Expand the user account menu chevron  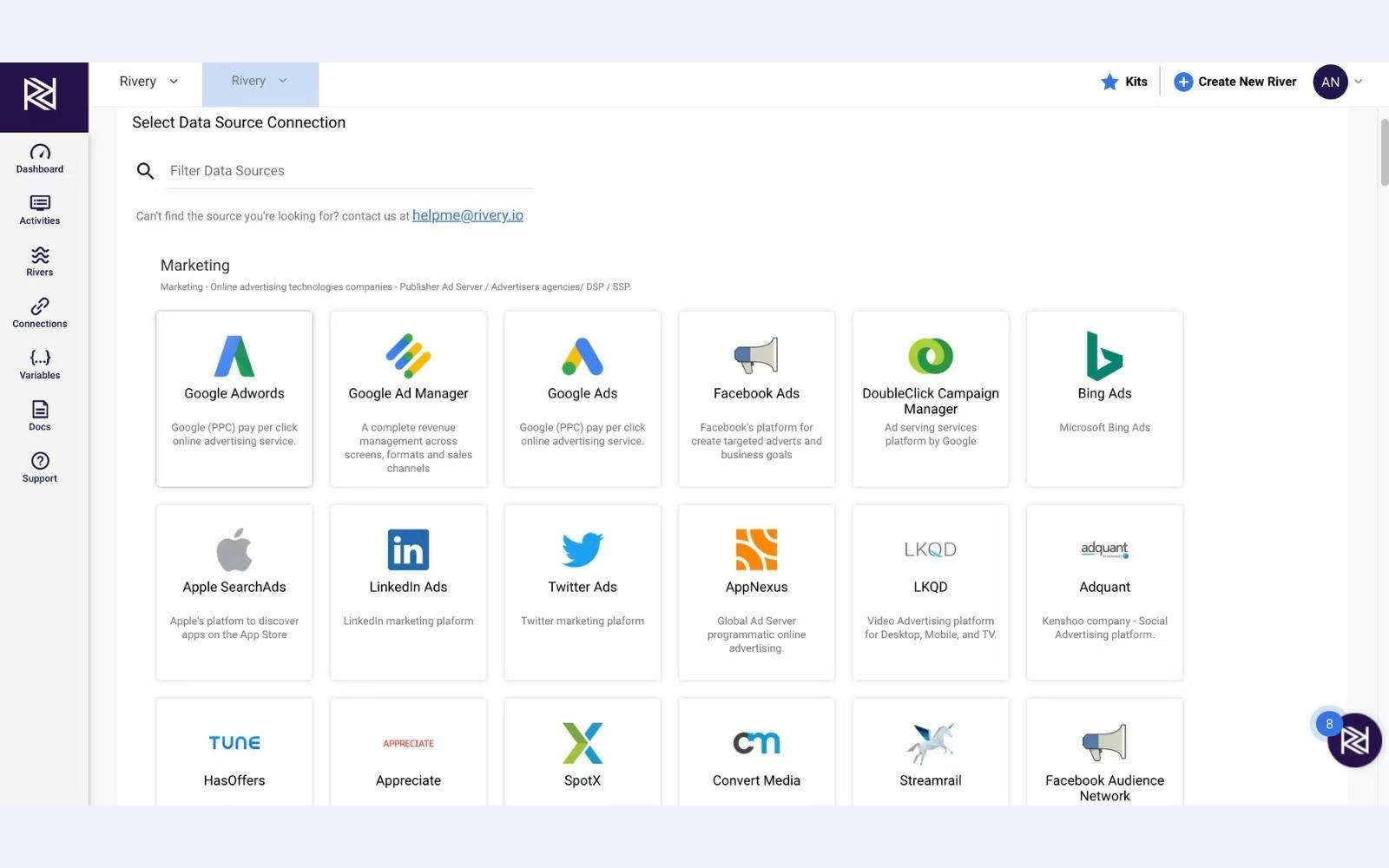click(x=1359, y=82)
